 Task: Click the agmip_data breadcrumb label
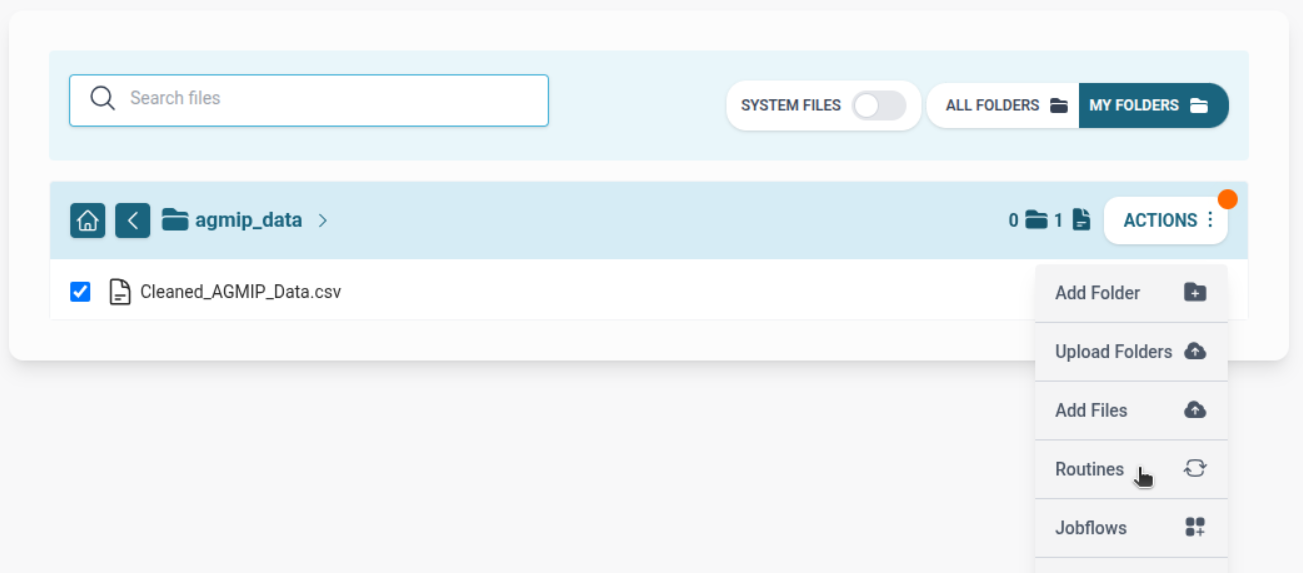[x=248, y=220]
